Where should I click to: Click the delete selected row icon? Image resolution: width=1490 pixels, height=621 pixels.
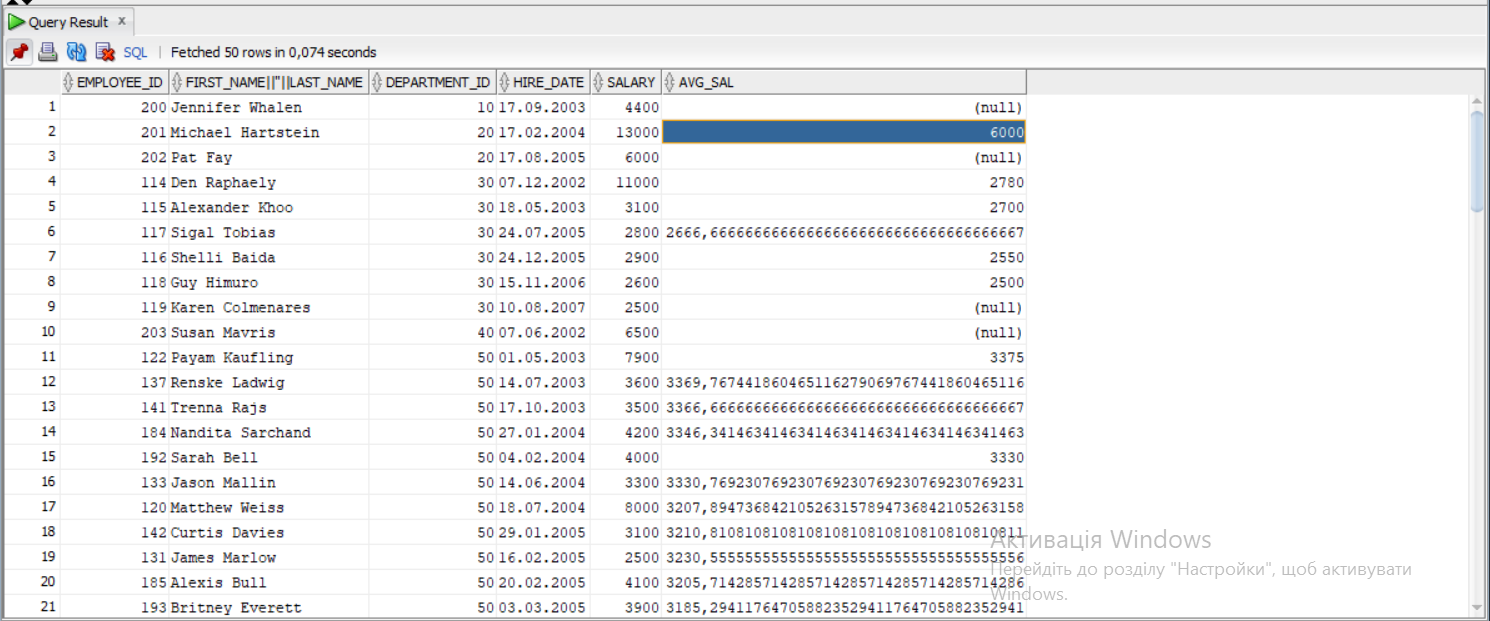click(104, 52)
